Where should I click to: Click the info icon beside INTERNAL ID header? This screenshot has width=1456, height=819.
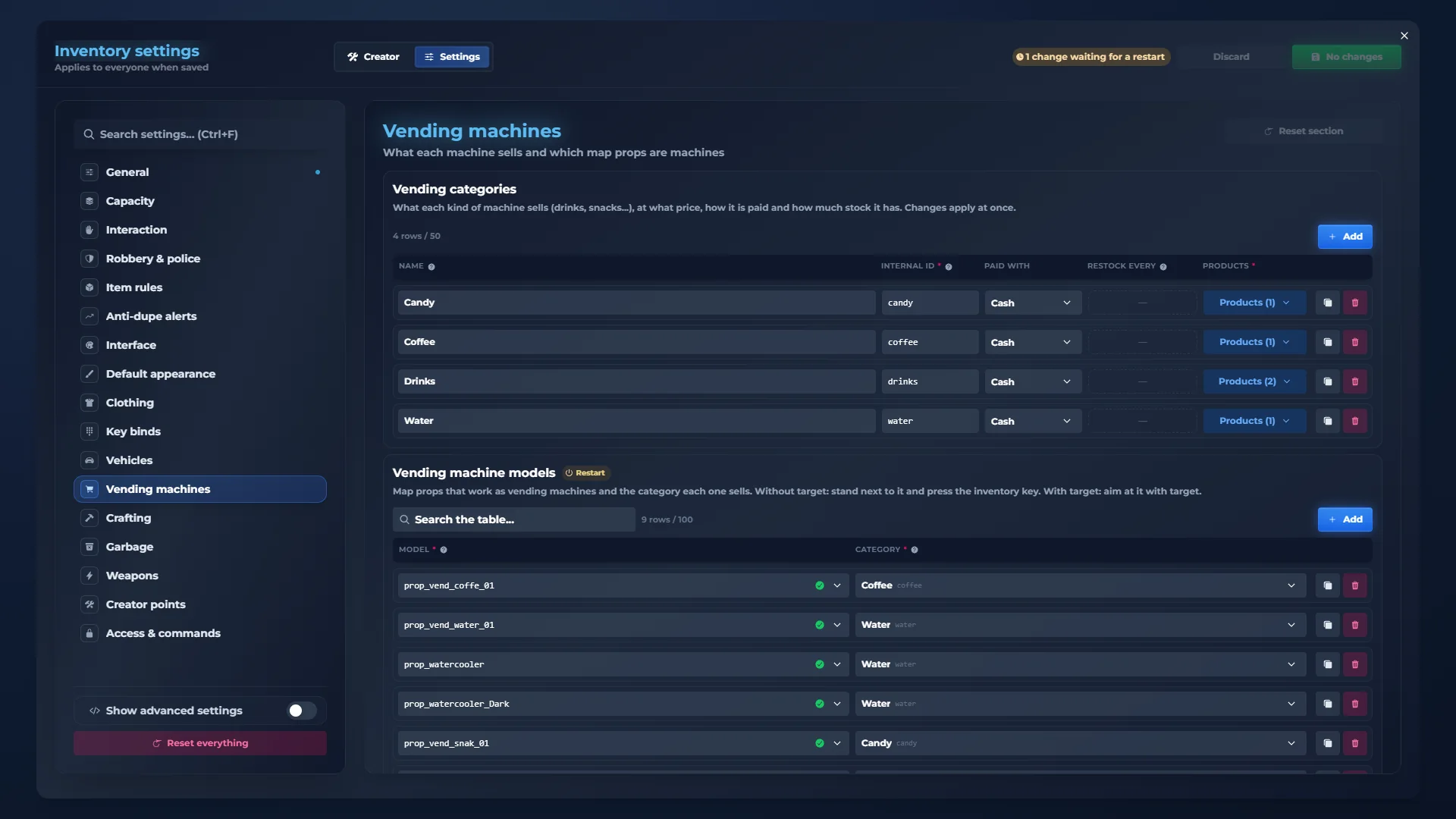tap(949, 267)
